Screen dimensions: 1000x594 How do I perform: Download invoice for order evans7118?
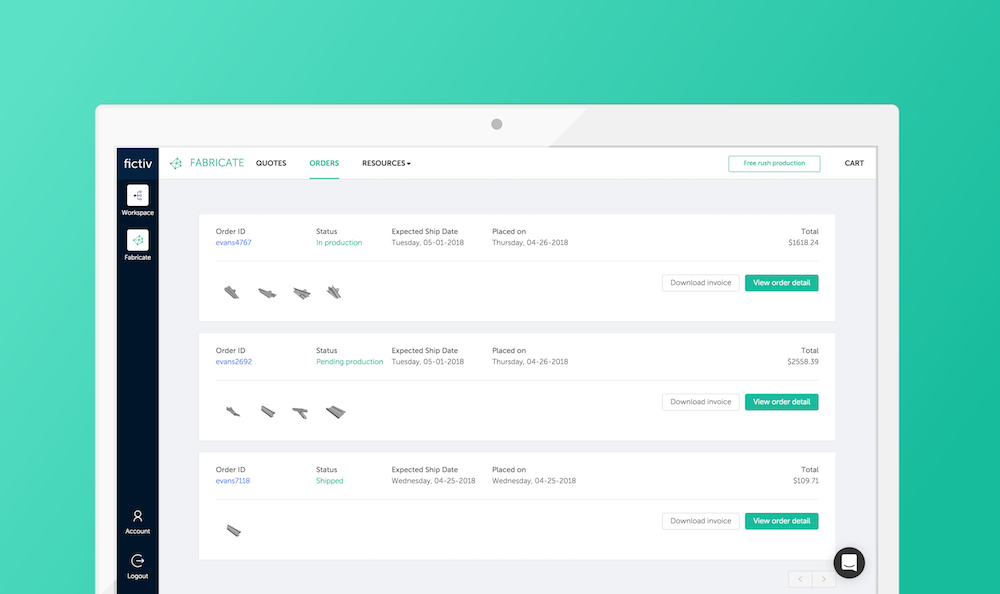tap(700, 520)
